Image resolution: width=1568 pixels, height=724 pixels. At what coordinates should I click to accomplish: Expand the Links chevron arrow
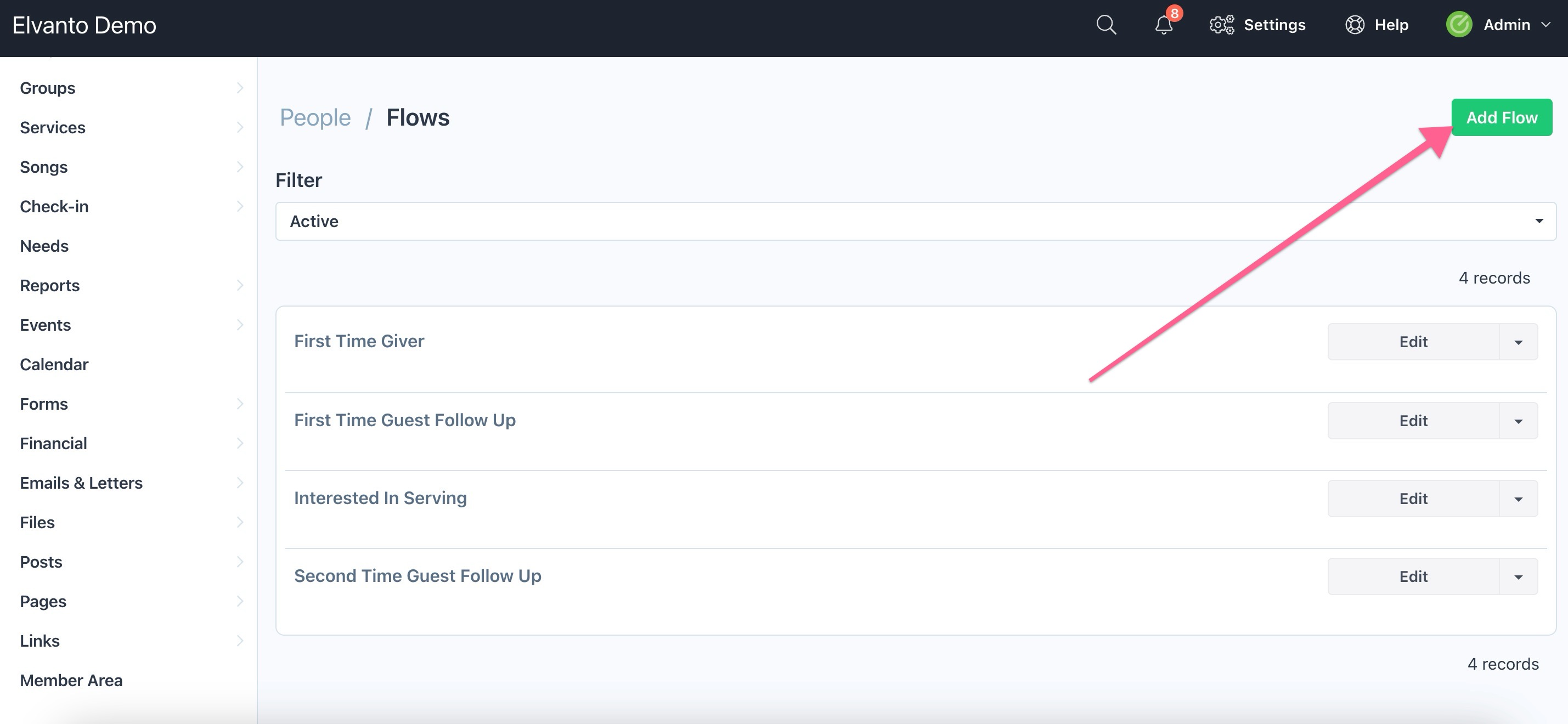point(240,642)
